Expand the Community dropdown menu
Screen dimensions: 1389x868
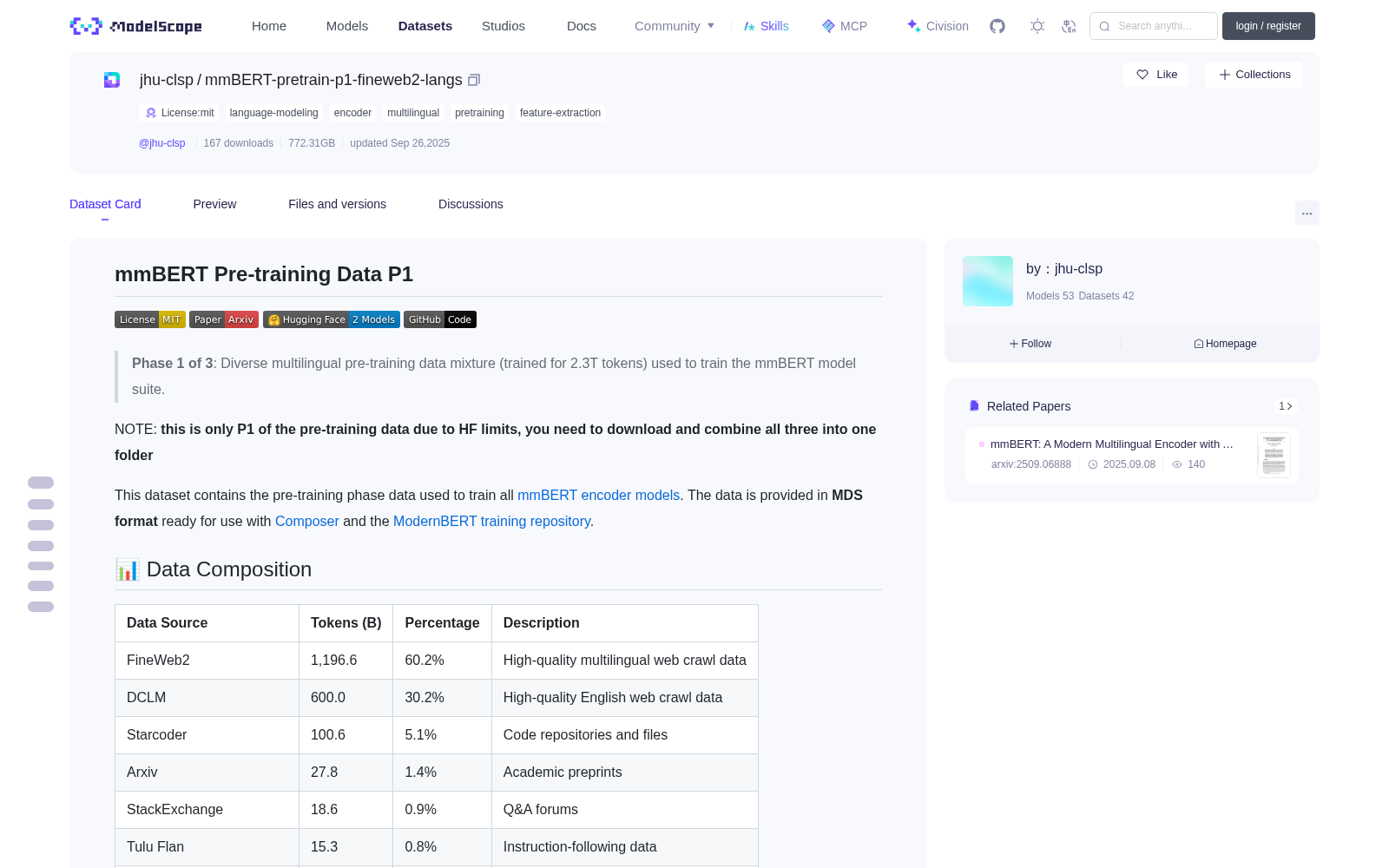point(675,26)
